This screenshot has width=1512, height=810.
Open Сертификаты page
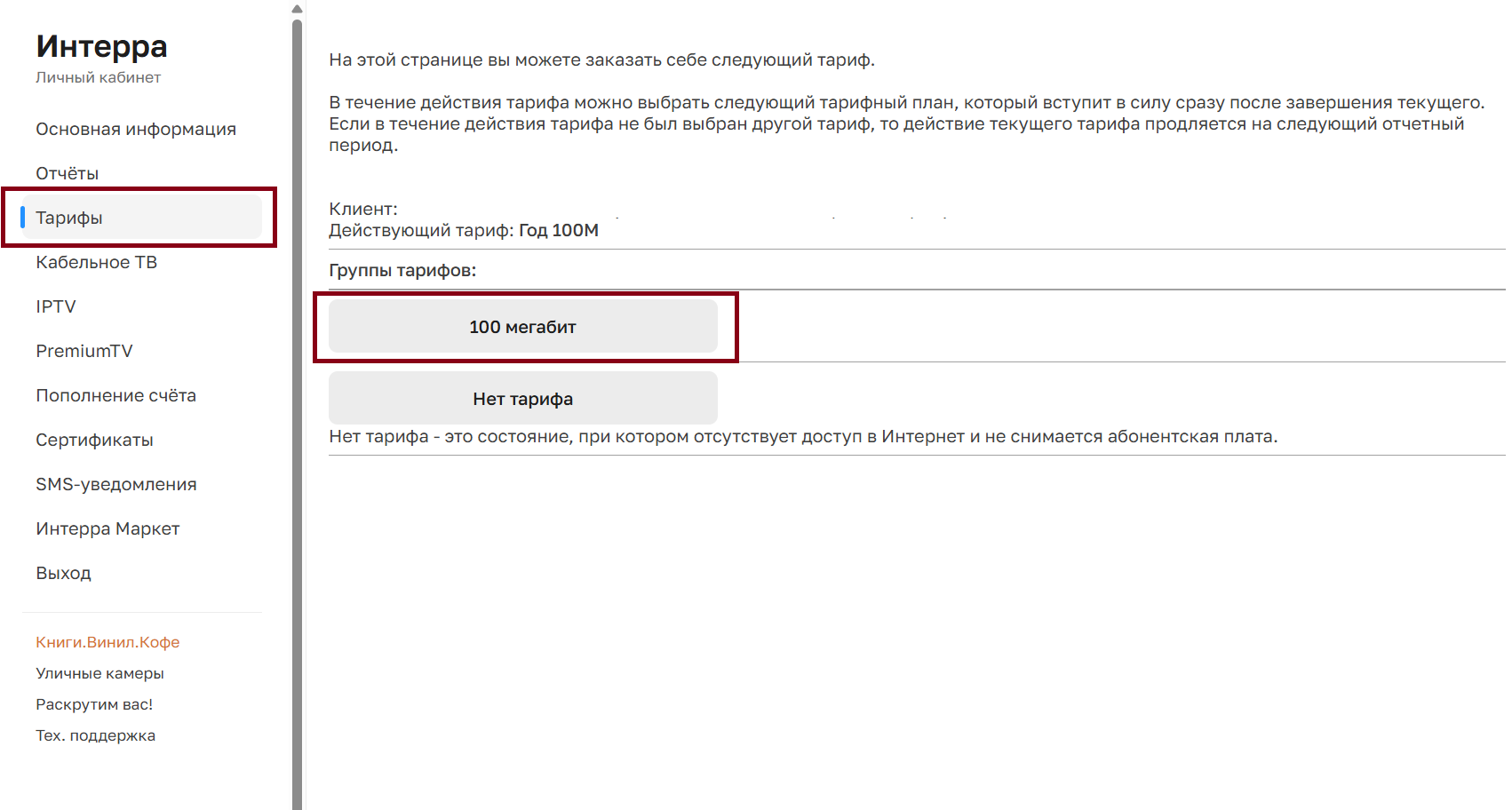pyautogui.click(x=95, y=441)
